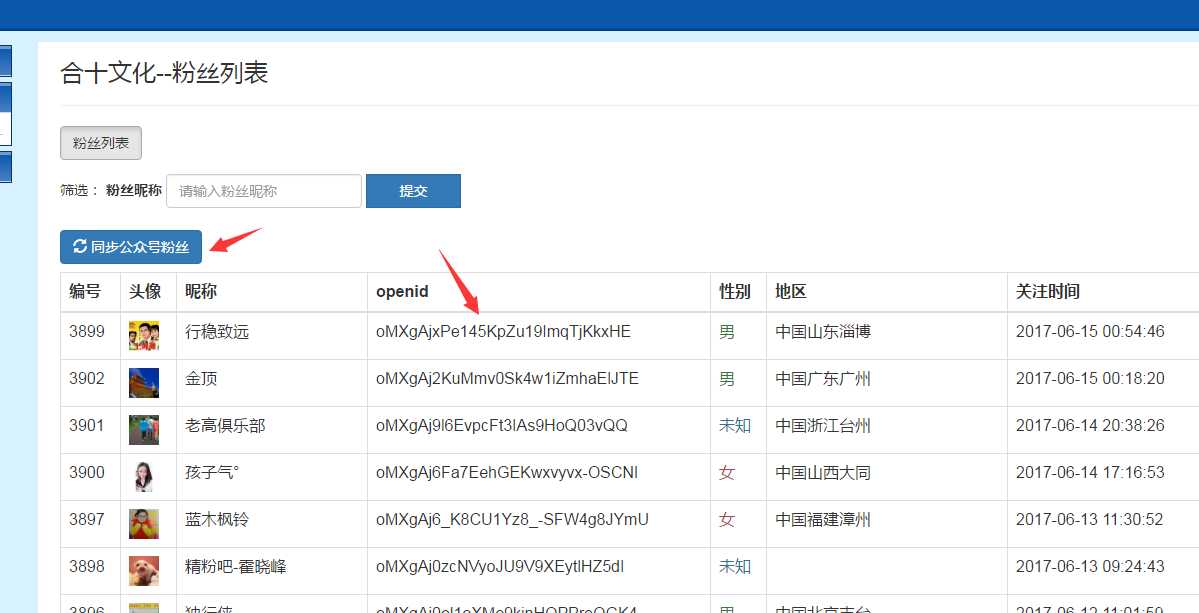This screenshot has width=1199, height=613.
Task: Click nickname 精粉吧-霍晓峰
Action: pyautogui.click(x=236, y=566)
